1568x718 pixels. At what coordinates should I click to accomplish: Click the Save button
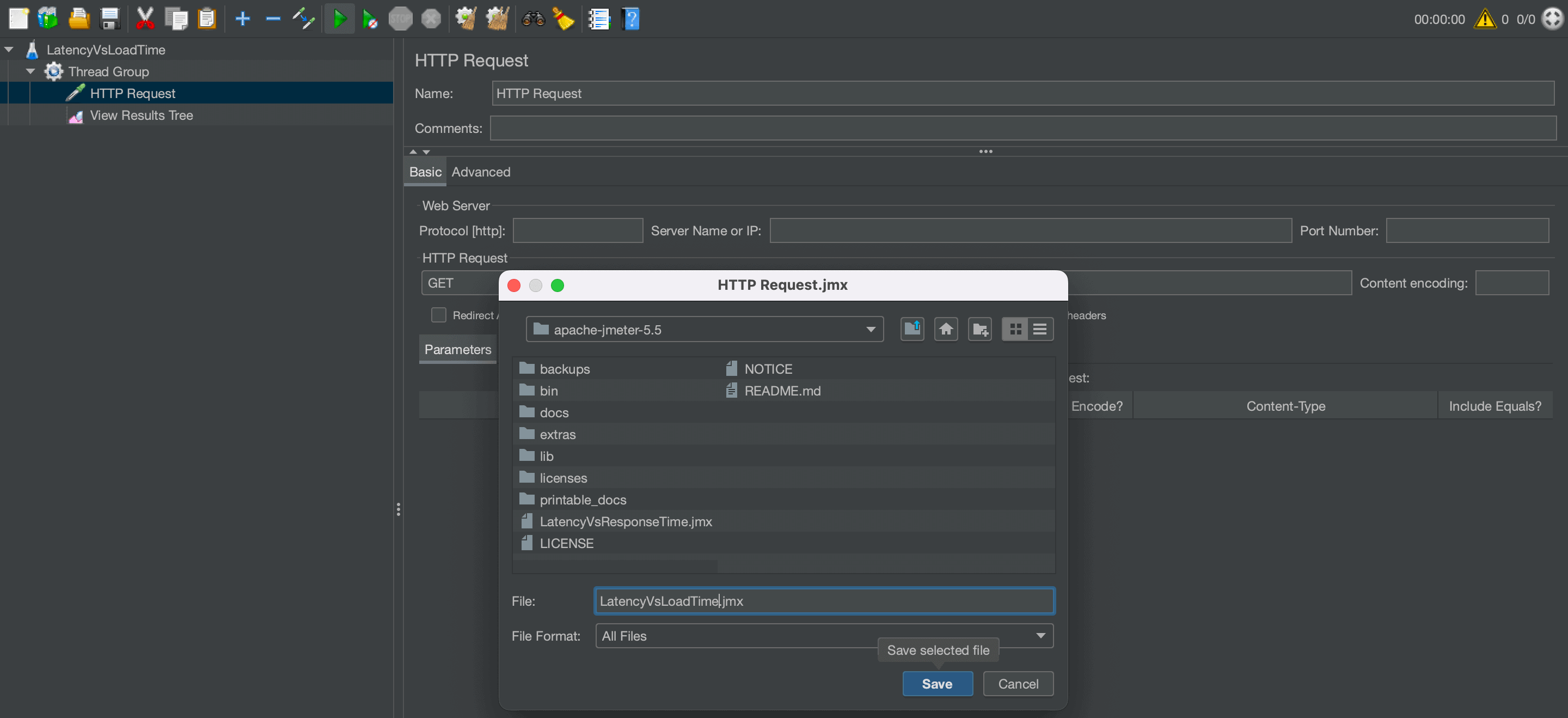[x=937, y=683]
